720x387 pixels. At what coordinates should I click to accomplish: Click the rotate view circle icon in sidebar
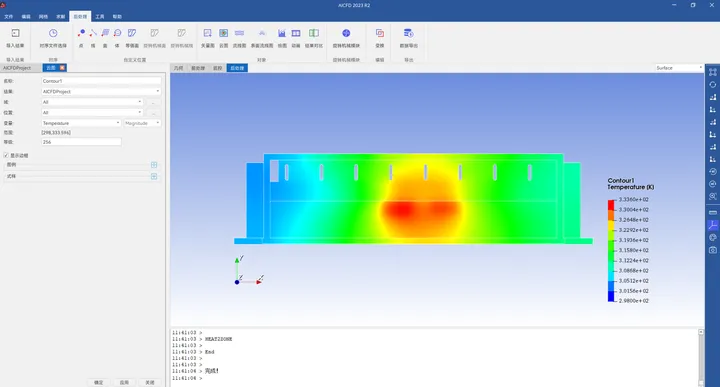pos(713,84)
